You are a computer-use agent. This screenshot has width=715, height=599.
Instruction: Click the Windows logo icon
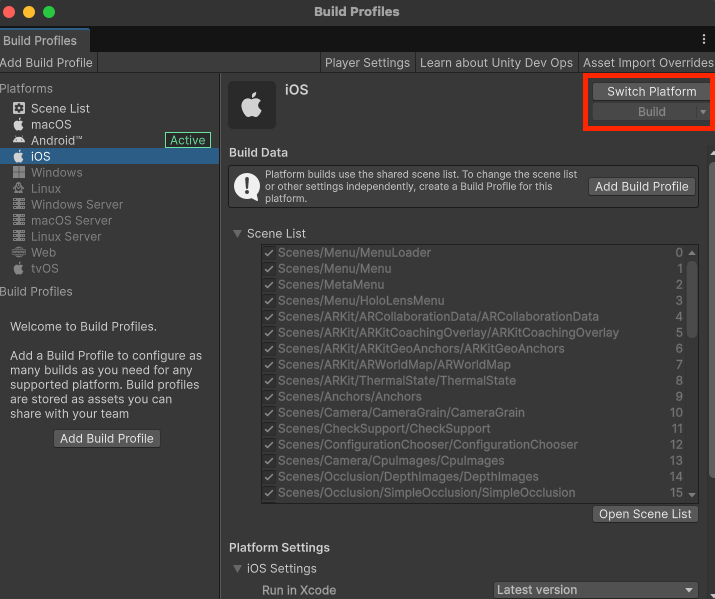point(19,172)
